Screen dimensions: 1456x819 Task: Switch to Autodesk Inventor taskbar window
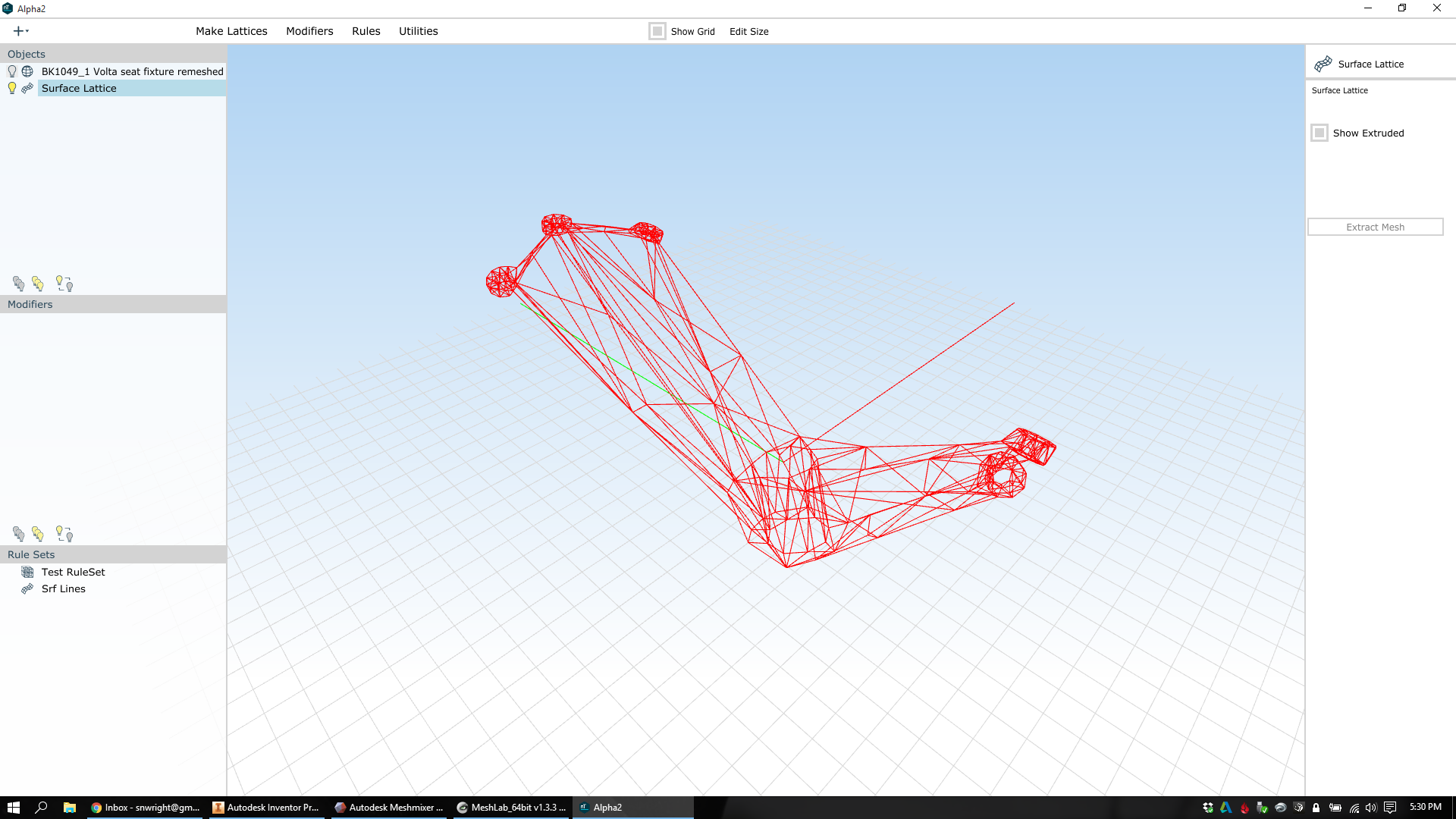pyautogui.click(x=266, y=808)
